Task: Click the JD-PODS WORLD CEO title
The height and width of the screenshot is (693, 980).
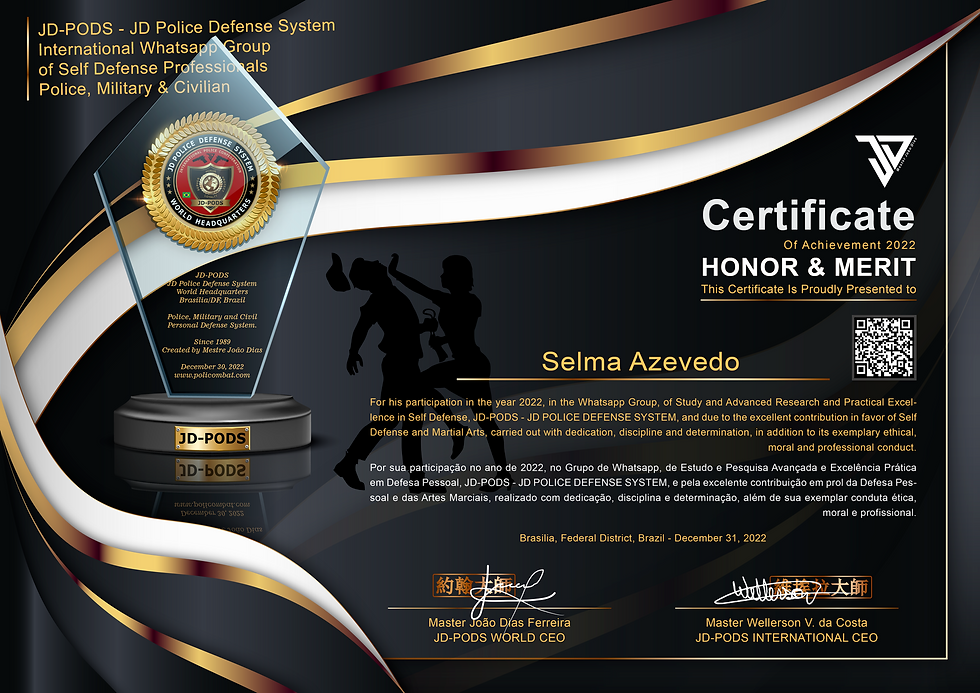Action: click(499, 638)
